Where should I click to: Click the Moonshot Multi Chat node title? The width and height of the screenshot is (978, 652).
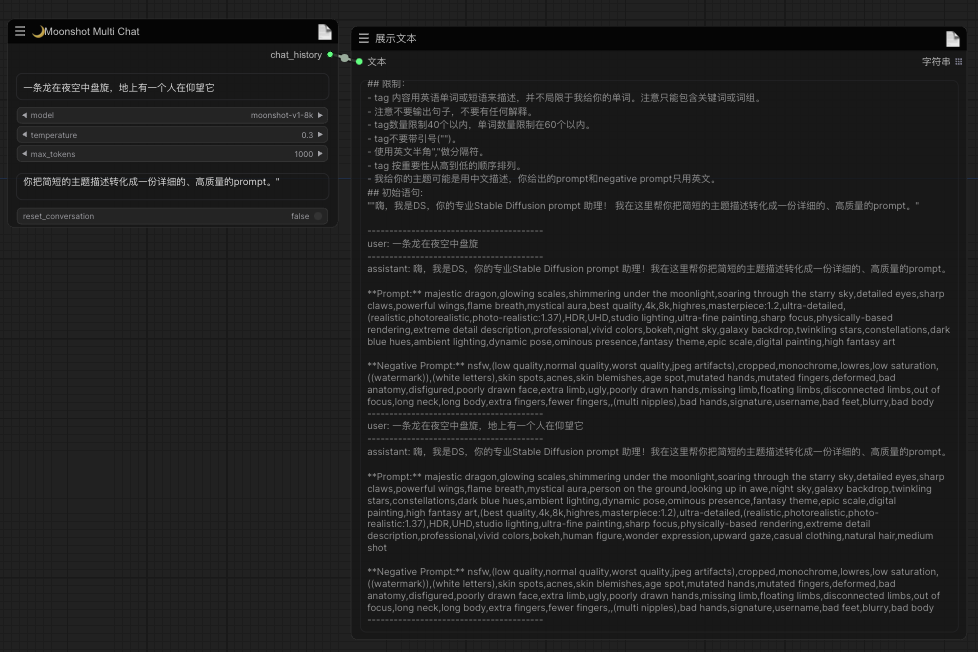tap(92, 31)
